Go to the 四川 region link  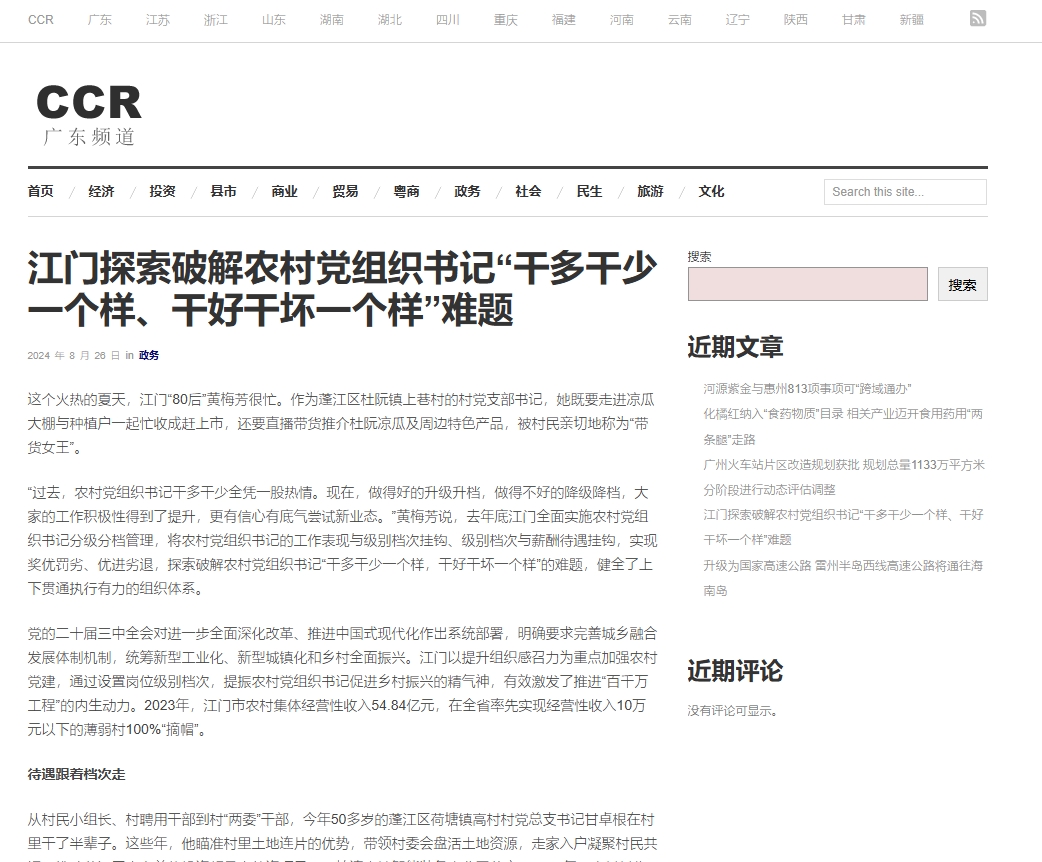click(447, 20)
